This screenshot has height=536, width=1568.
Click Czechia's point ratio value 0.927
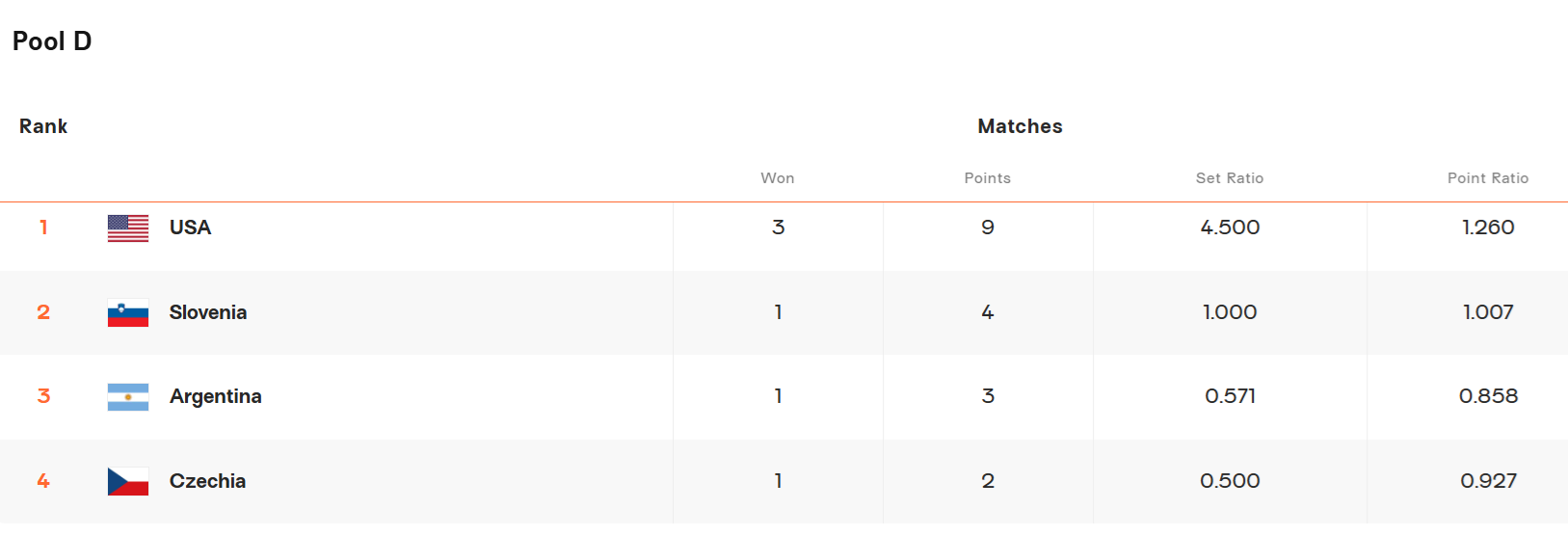click(x=1488, y=481)
